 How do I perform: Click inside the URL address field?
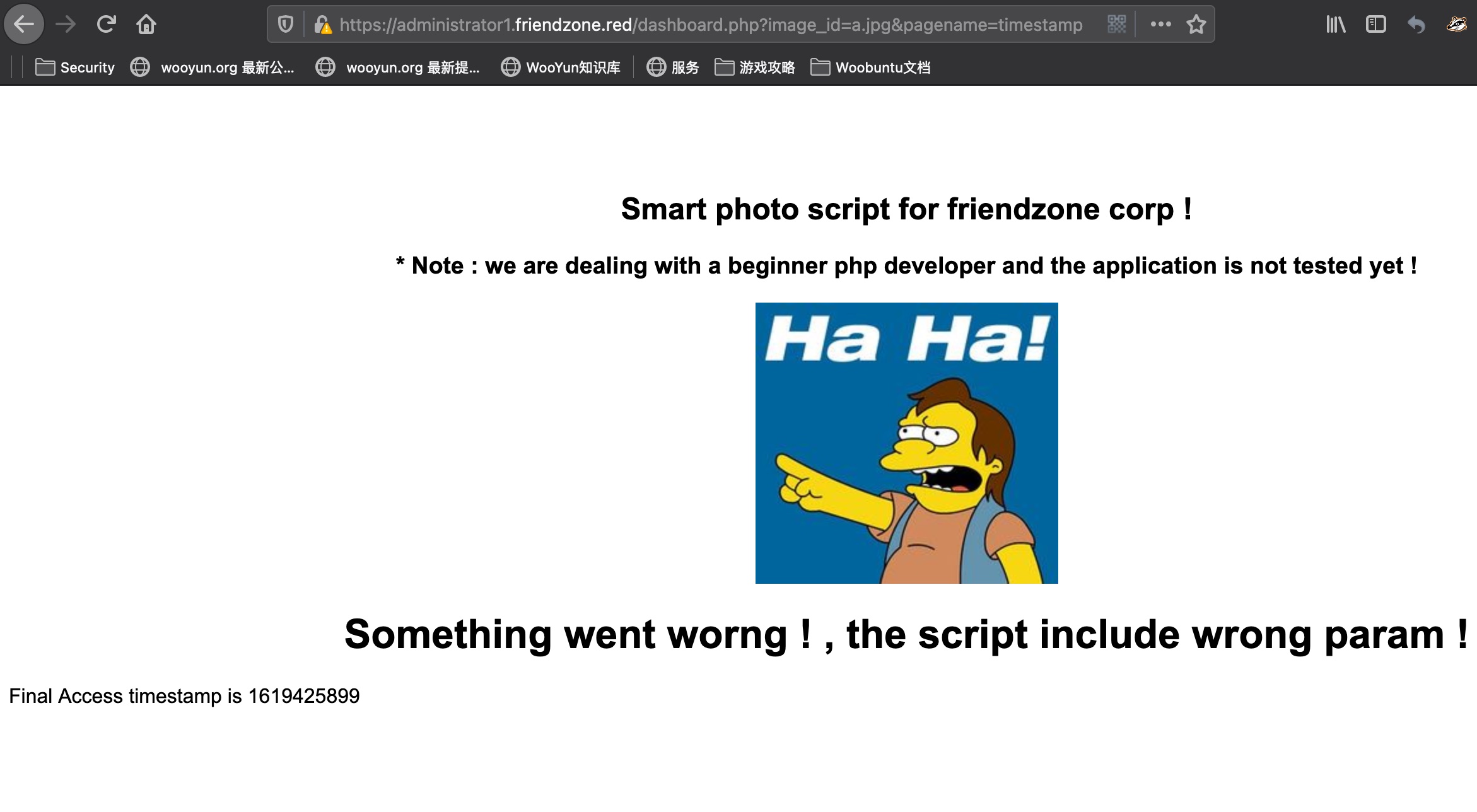coord(711,25)
